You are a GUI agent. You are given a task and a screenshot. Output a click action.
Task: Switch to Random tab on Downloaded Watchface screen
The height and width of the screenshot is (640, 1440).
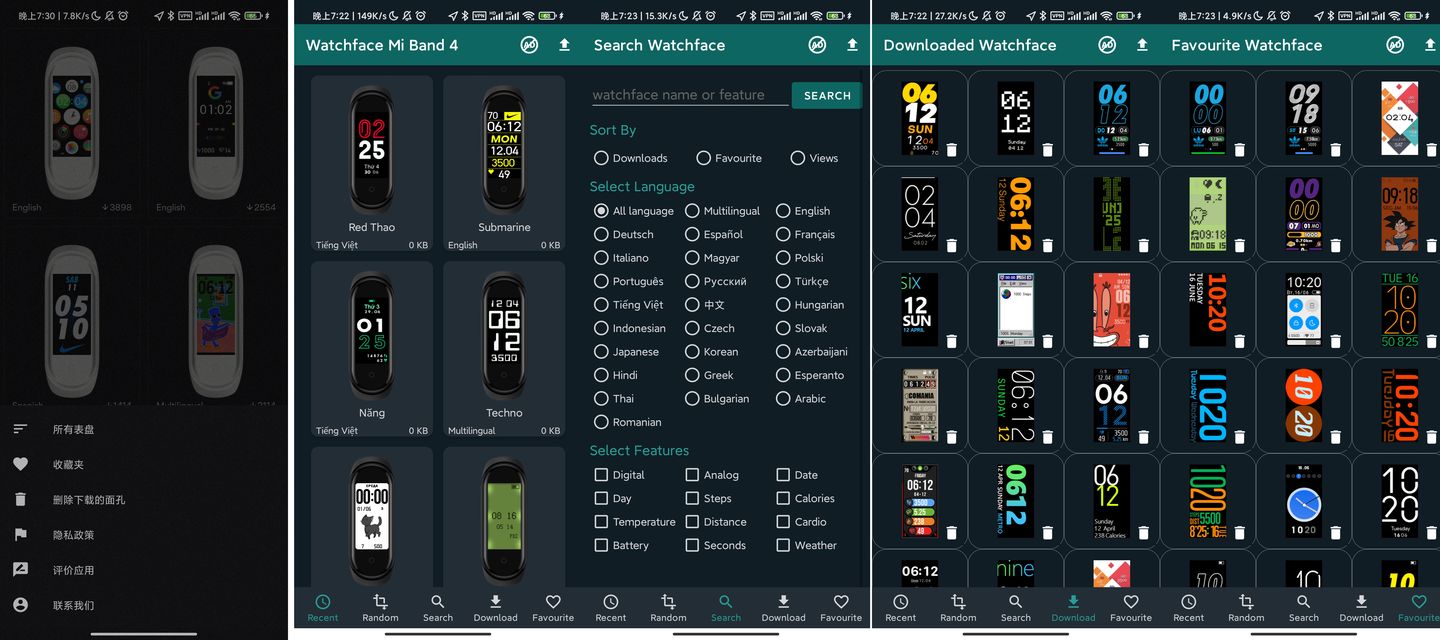958,608
